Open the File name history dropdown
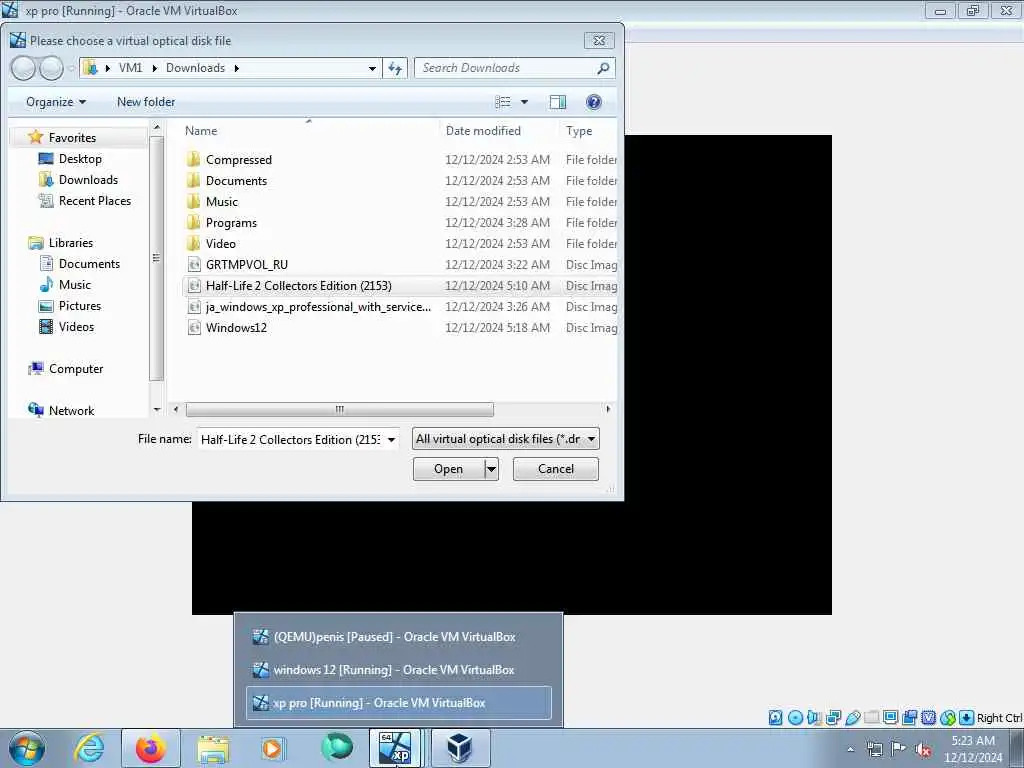The width and height of the screenshot is (1024, 768). pos(391,440)
